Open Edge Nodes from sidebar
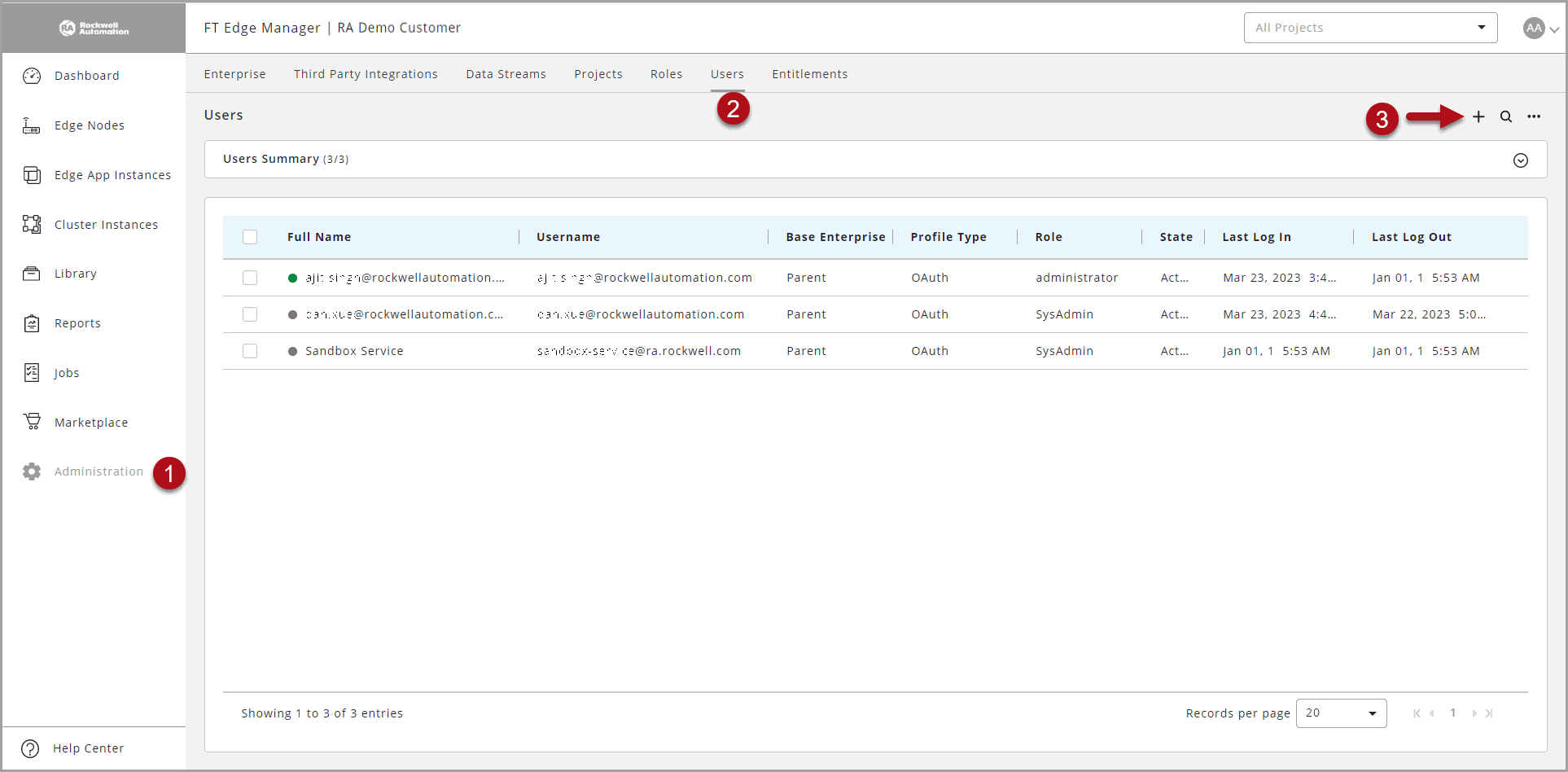 click(90, 125)
